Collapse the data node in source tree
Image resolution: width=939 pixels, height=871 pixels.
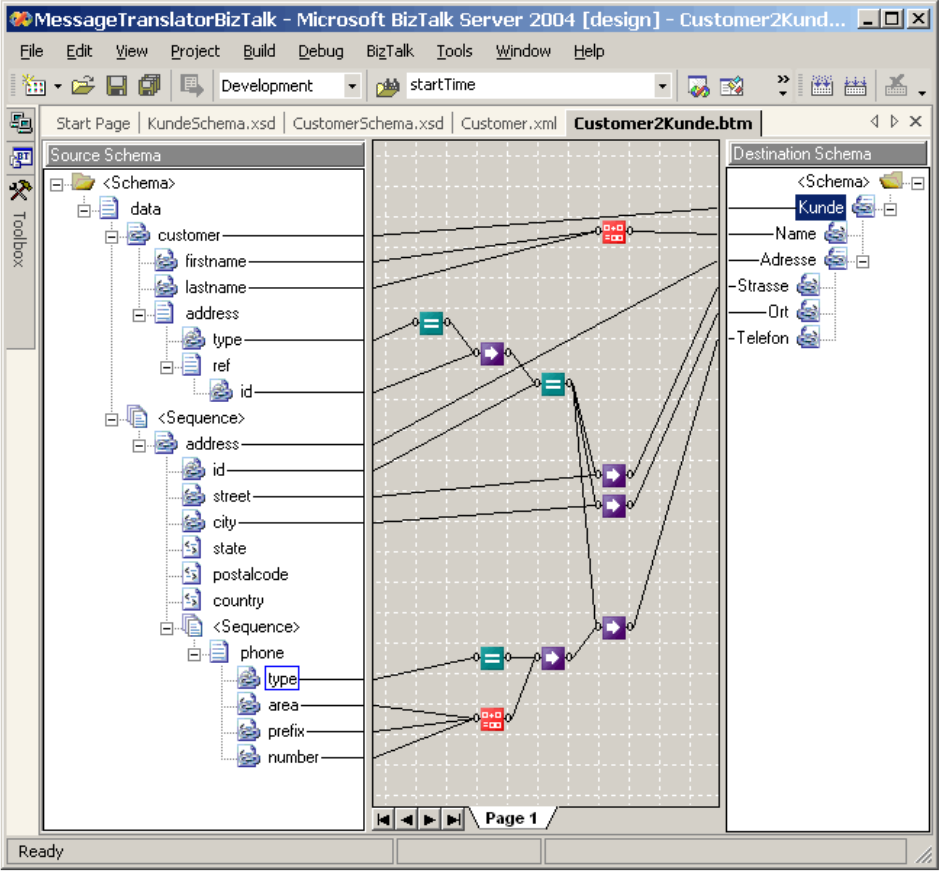(x=84, y=211)
